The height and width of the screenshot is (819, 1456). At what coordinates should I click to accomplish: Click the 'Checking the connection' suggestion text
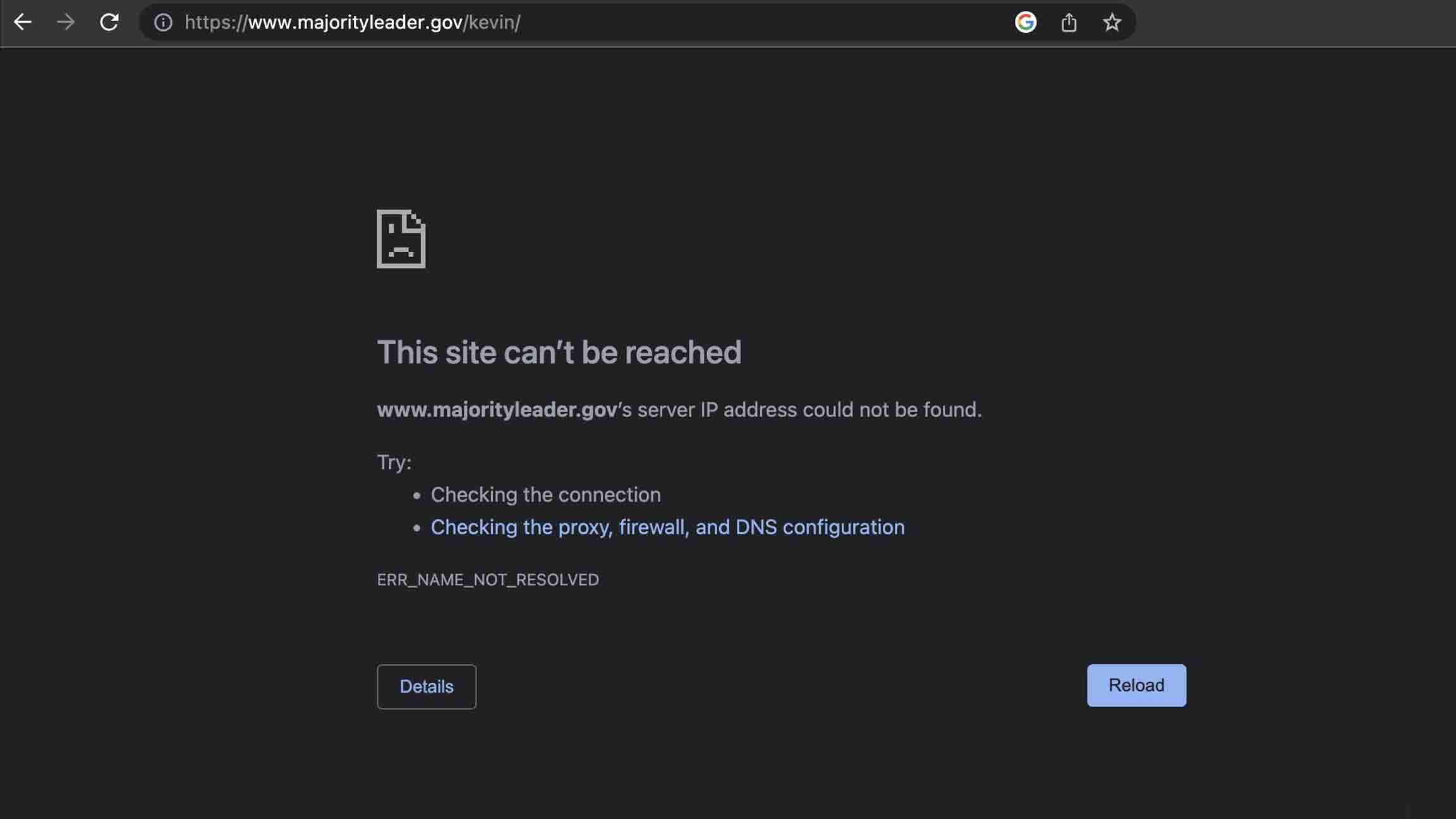[545, 494]
